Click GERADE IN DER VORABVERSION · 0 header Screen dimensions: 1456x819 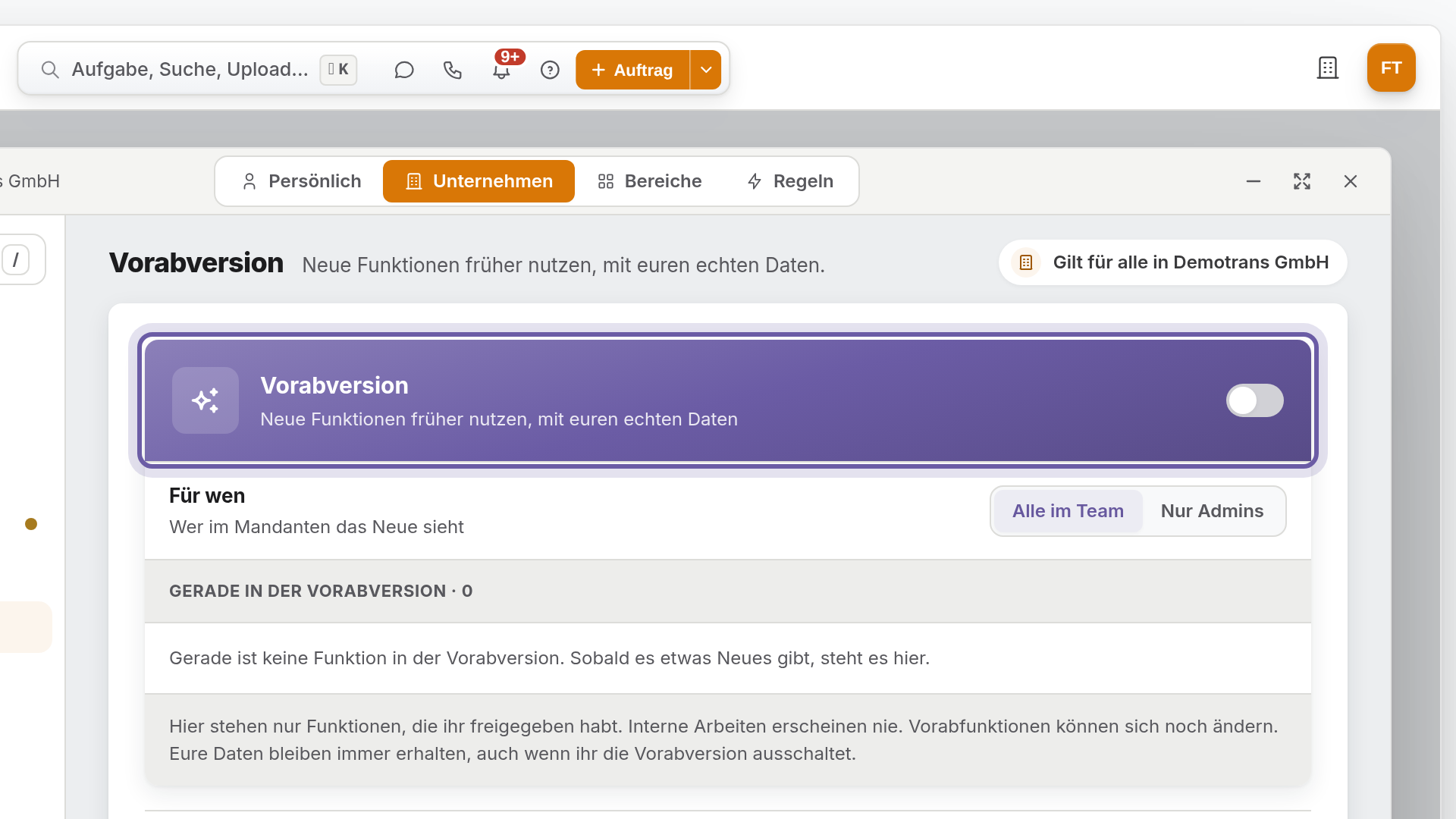(x=321, y=591)
